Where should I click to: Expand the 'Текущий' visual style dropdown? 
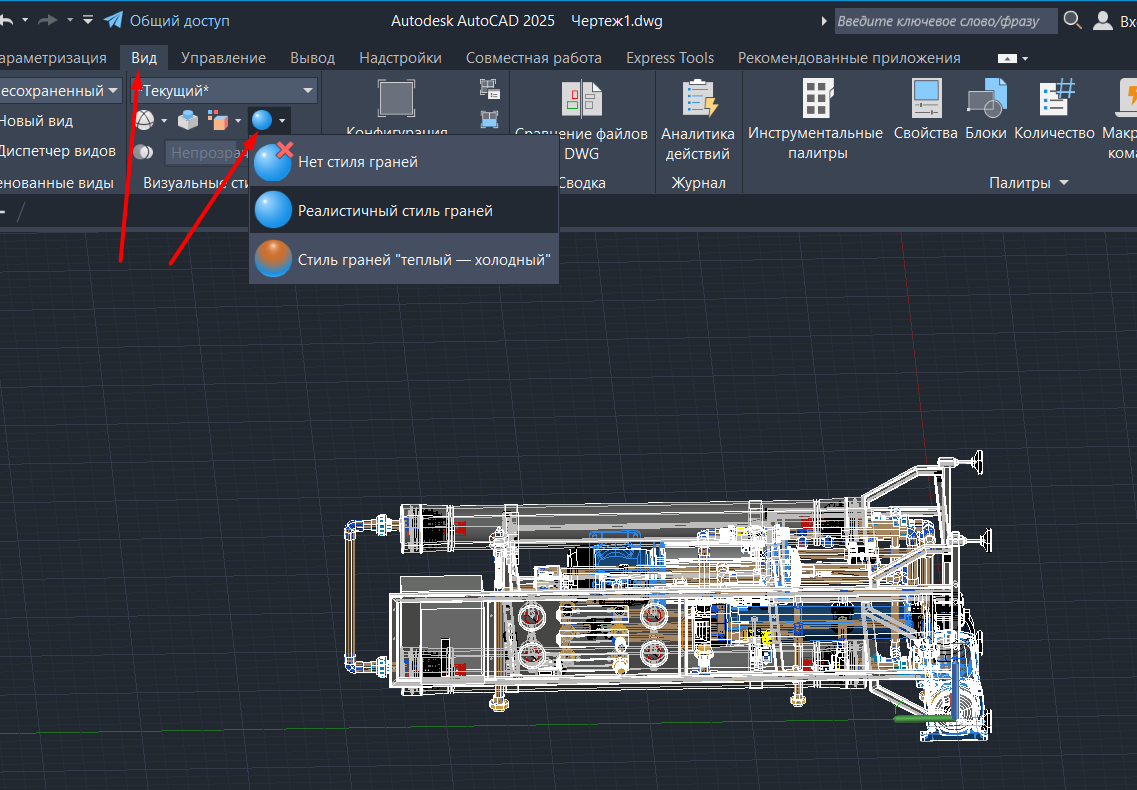307,91
